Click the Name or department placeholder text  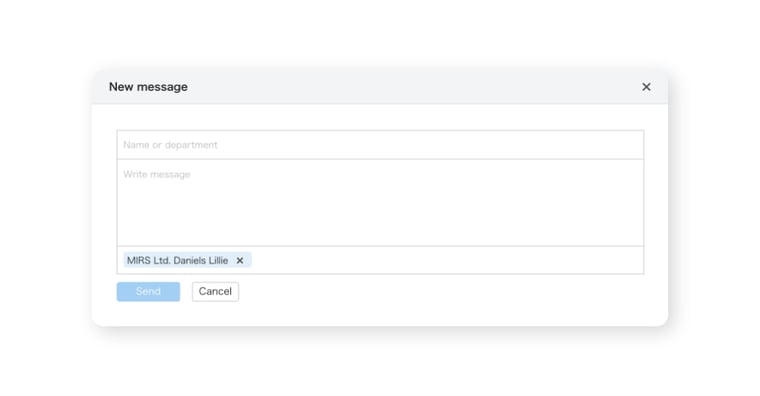[170, 145]
